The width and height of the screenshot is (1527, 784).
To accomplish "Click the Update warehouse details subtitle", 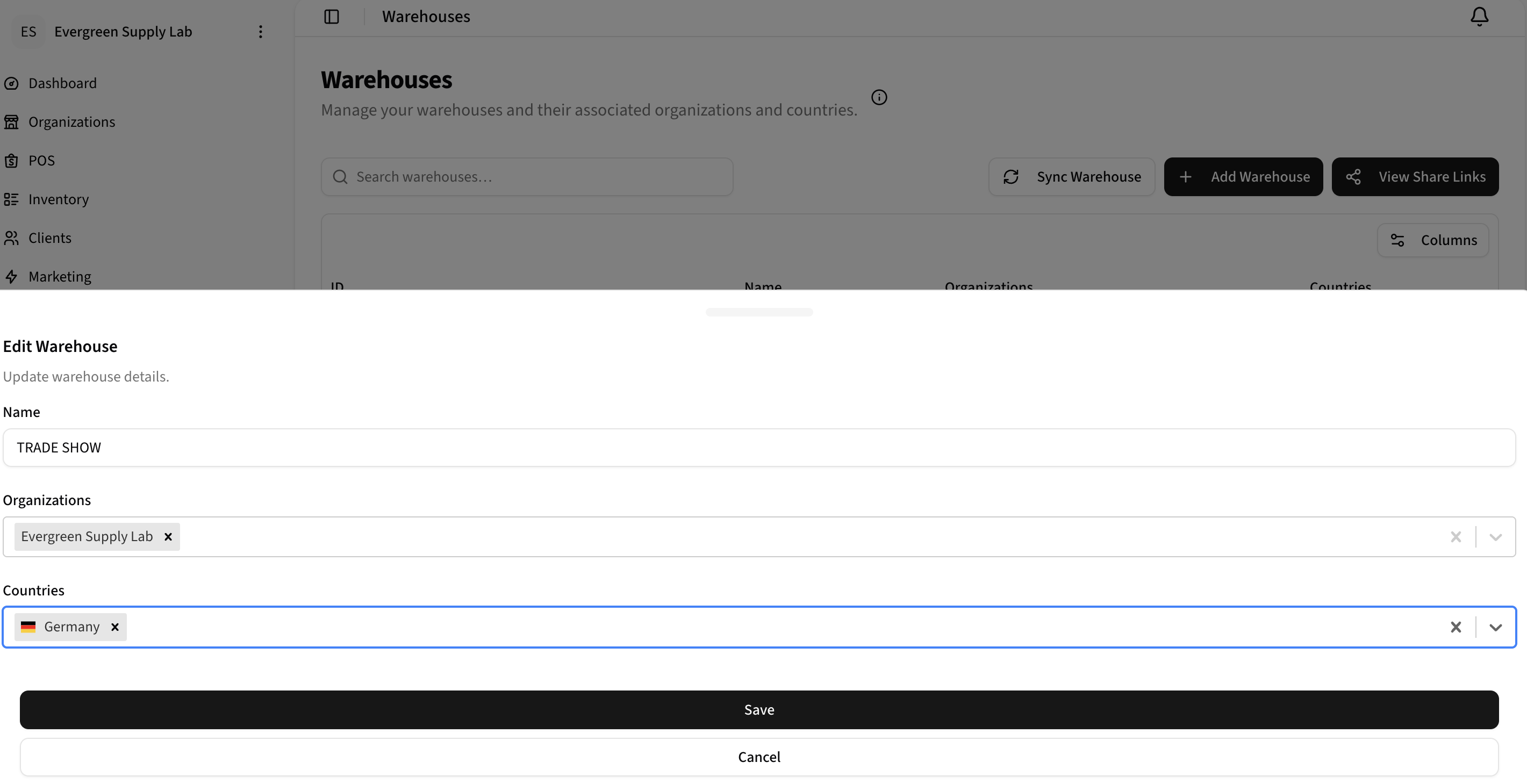I will (86, 377).
